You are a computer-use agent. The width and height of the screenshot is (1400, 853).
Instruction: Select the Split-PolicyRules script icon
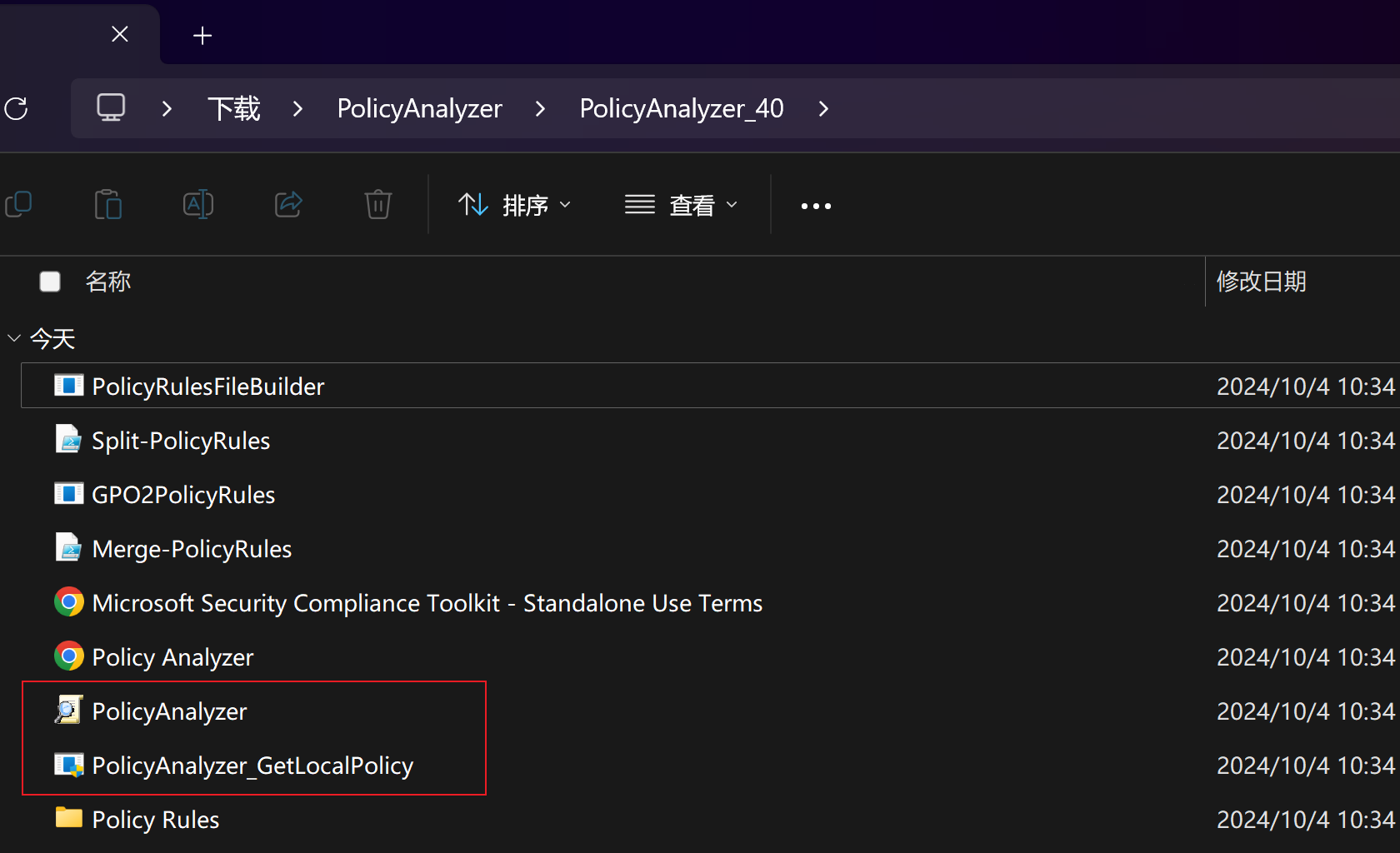point(69,439)
